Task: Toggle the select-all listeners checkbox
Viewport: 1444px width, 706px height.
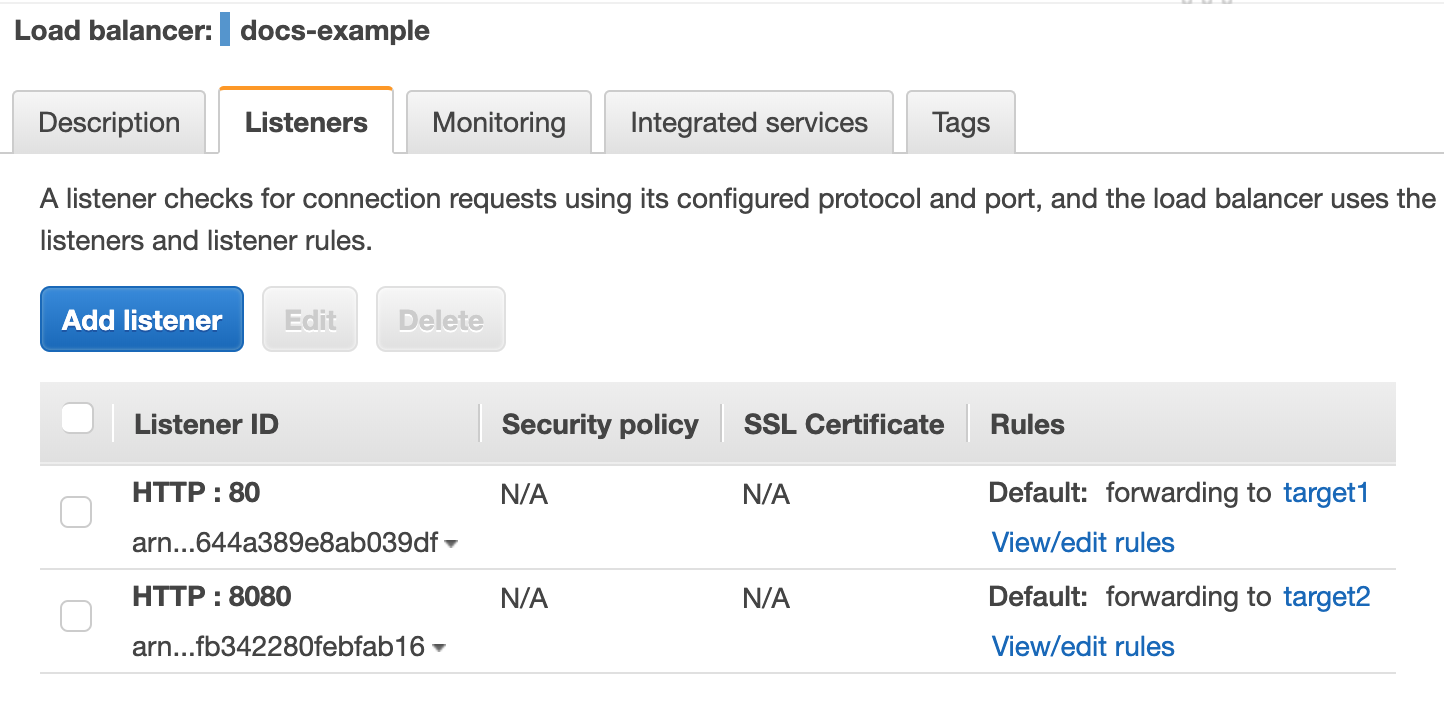Action: pos(77,419)
